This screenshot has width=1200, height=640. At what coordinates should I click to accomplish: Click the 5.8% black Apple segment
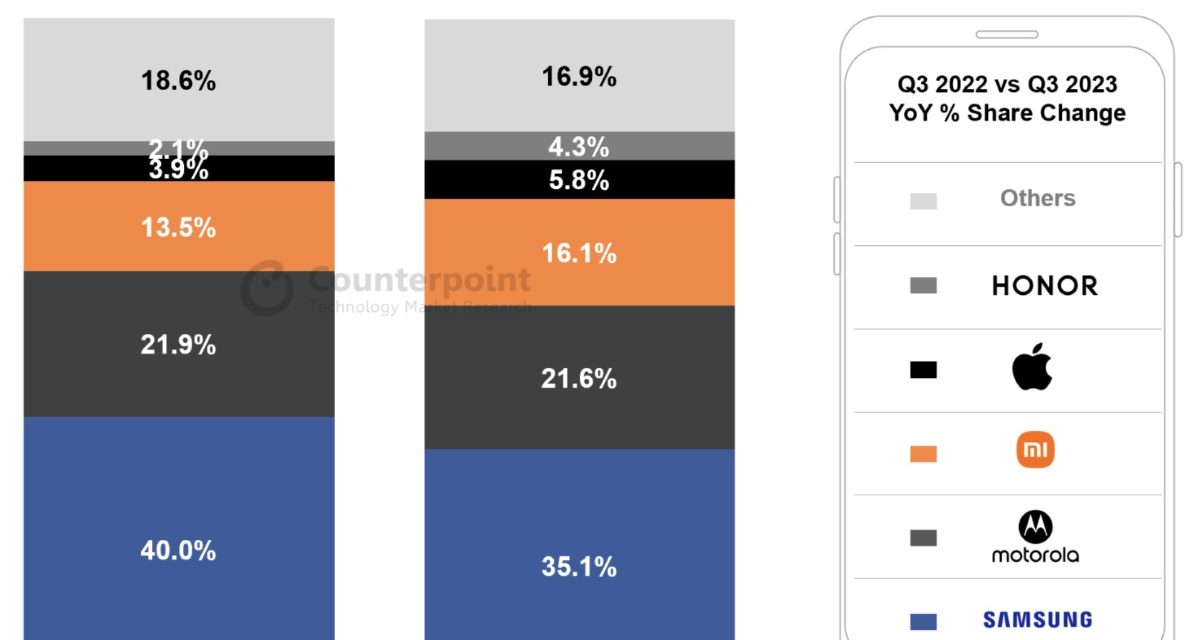click(x=579, y=180)
